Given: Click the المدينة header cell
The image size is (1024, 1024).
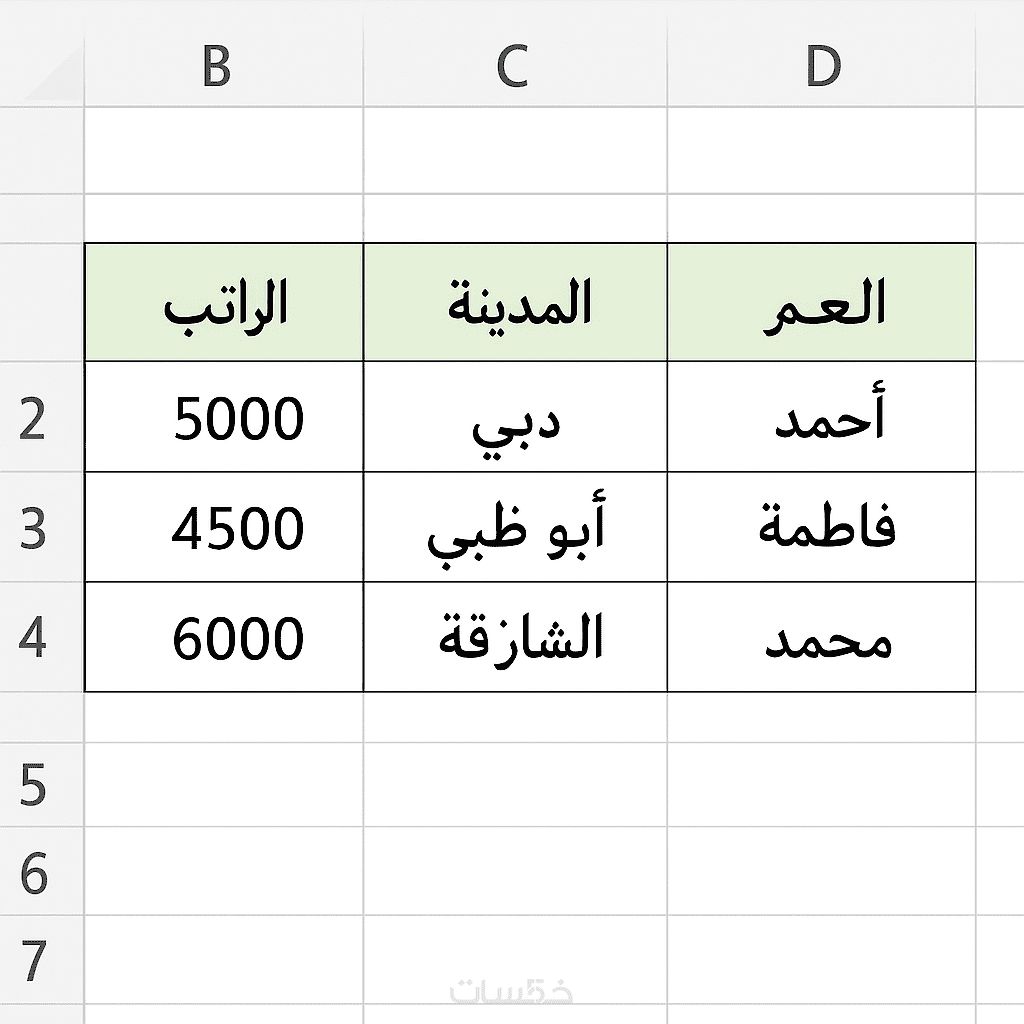Looking at the screenshot, I should point(515,302).
